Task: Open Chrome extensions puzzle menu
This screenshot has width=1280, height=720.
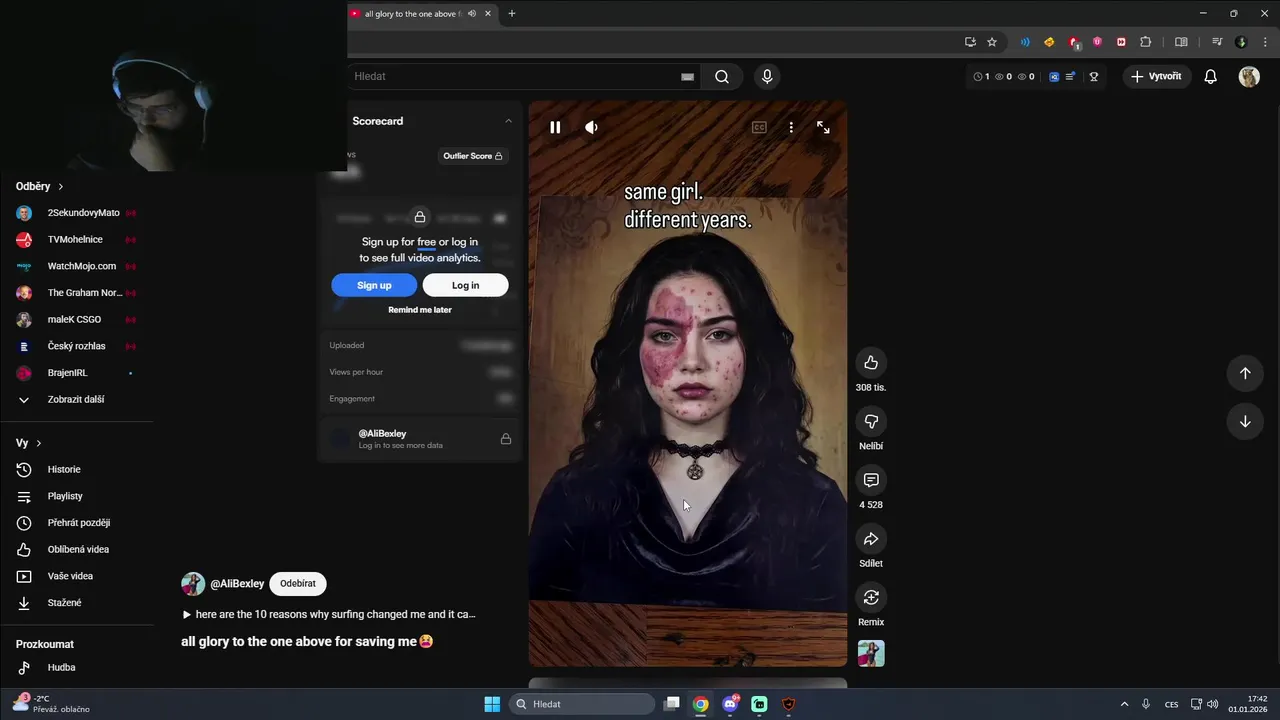Action: pyautogui.click(x=1146, y=42)
